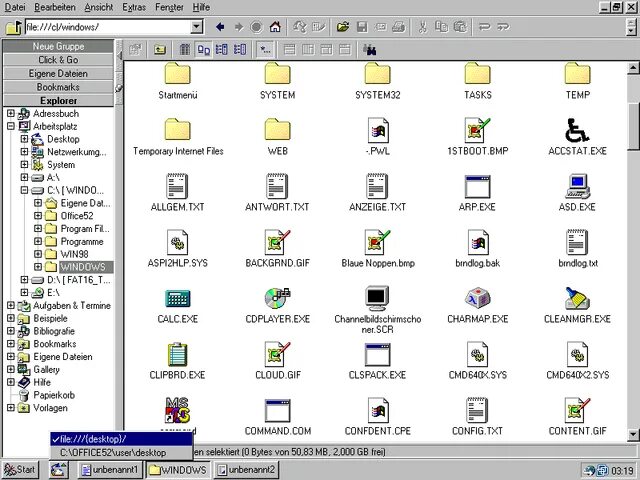Select Papierkorb in the tree
The height and width of the screenshot is (480, 640).
point(54,395)
